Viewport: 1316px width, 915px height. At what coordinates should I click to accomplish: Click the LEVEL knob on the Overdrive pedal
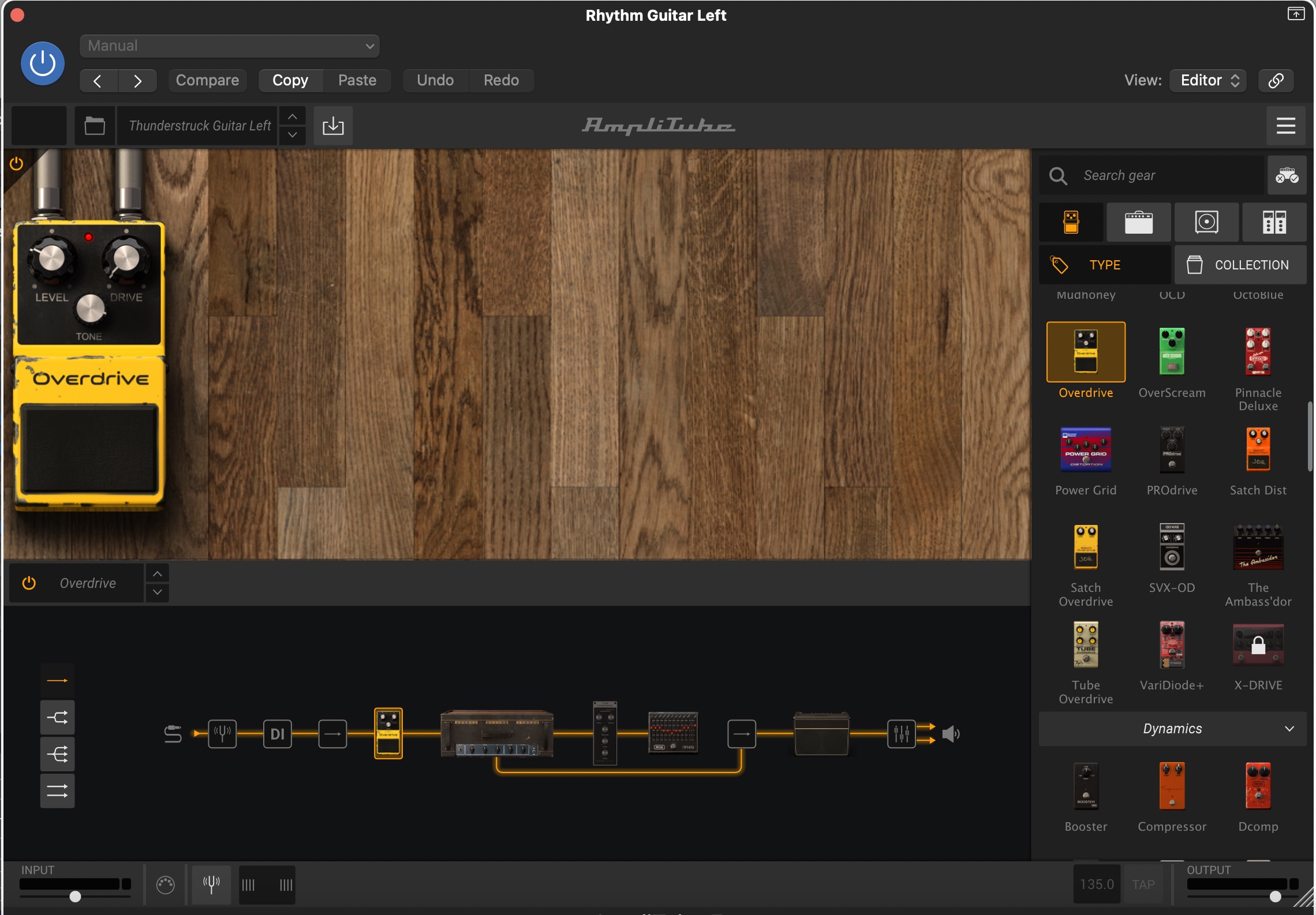[51, 258]
